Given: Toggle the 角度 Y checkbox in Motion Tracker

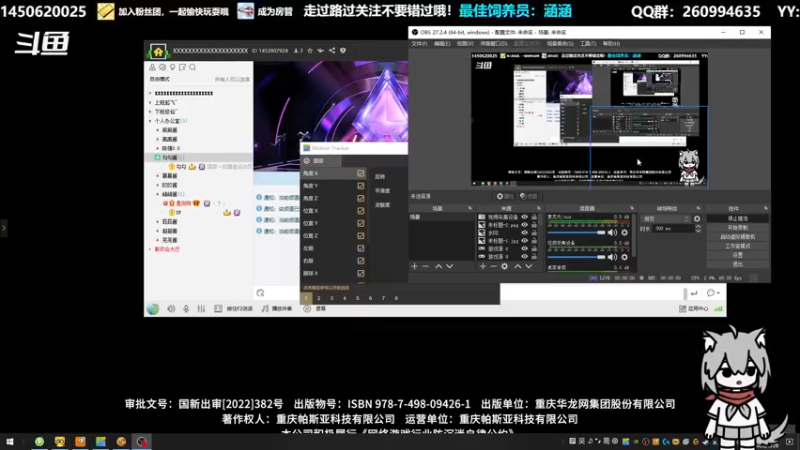Looking at the screenshot, I should click(x=361, y=186).
